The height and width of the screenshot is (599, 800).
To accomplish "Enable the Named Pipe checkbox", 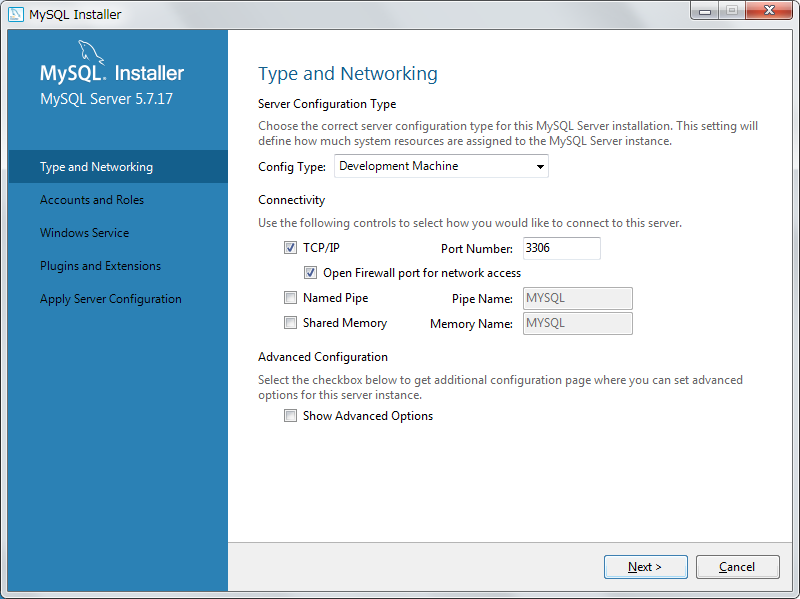I will [291, 298].
